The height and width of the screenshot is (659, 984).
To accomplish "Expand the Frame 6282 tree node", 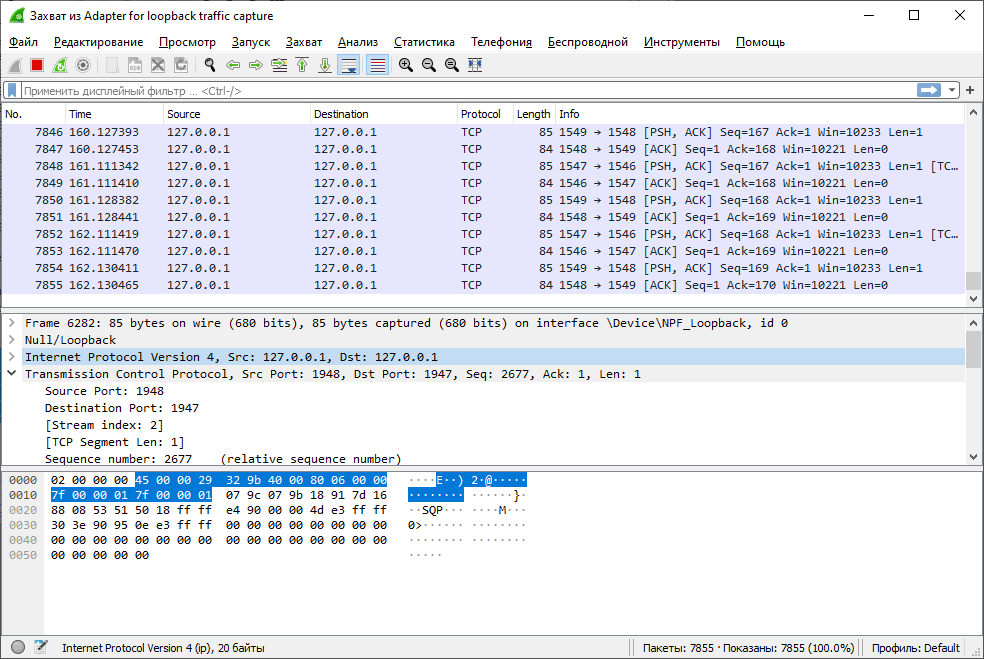I will click(x=11, y=323).
